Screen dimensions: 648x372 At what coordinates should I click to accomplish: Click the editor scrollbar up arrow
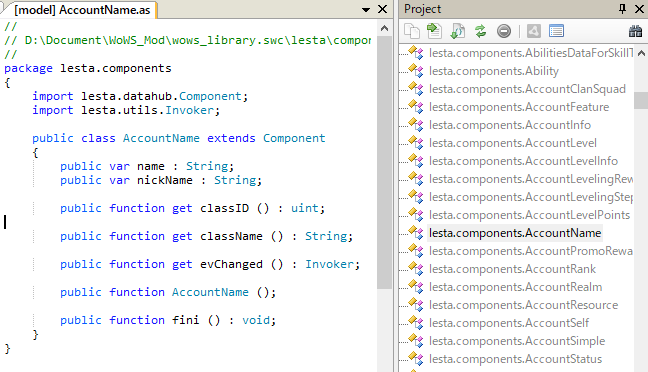pyautogui.click(x=384, y=28)
